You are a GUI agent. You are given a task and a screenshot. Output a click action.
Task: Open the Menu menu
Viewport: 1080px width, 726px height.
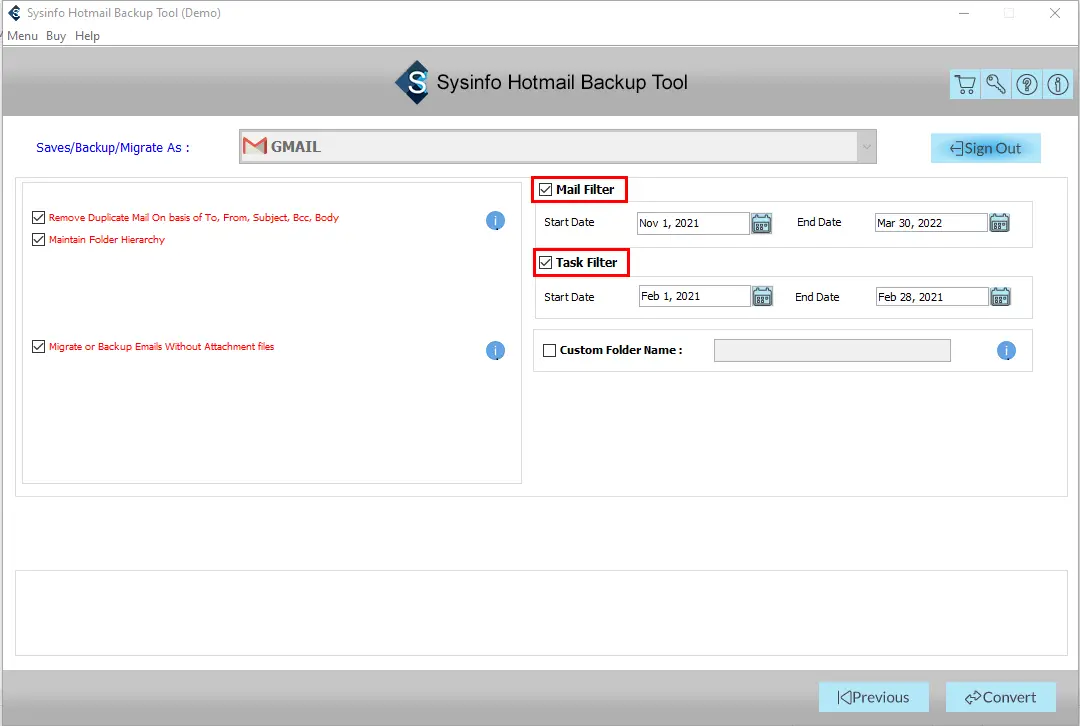pos(23,36)
